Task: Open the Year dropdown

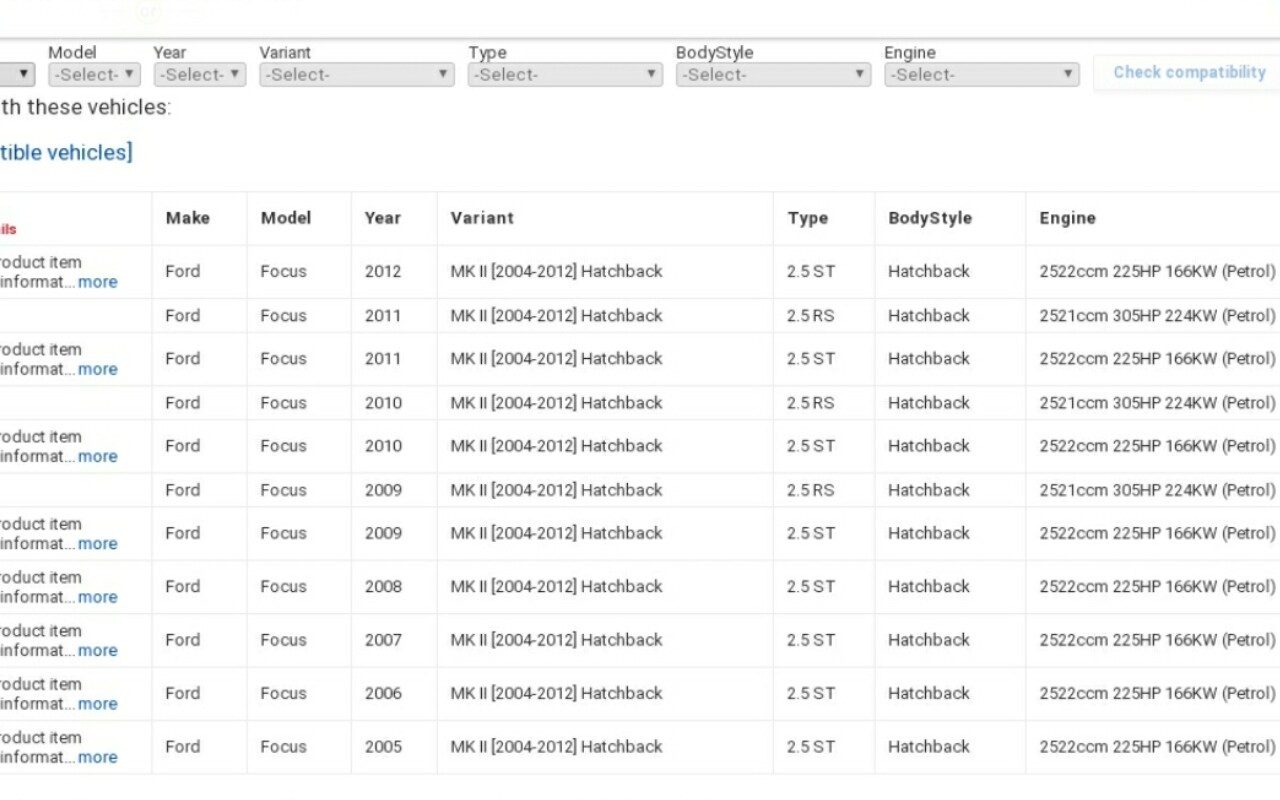Action: pyautogui.click(x=200, y=74)
